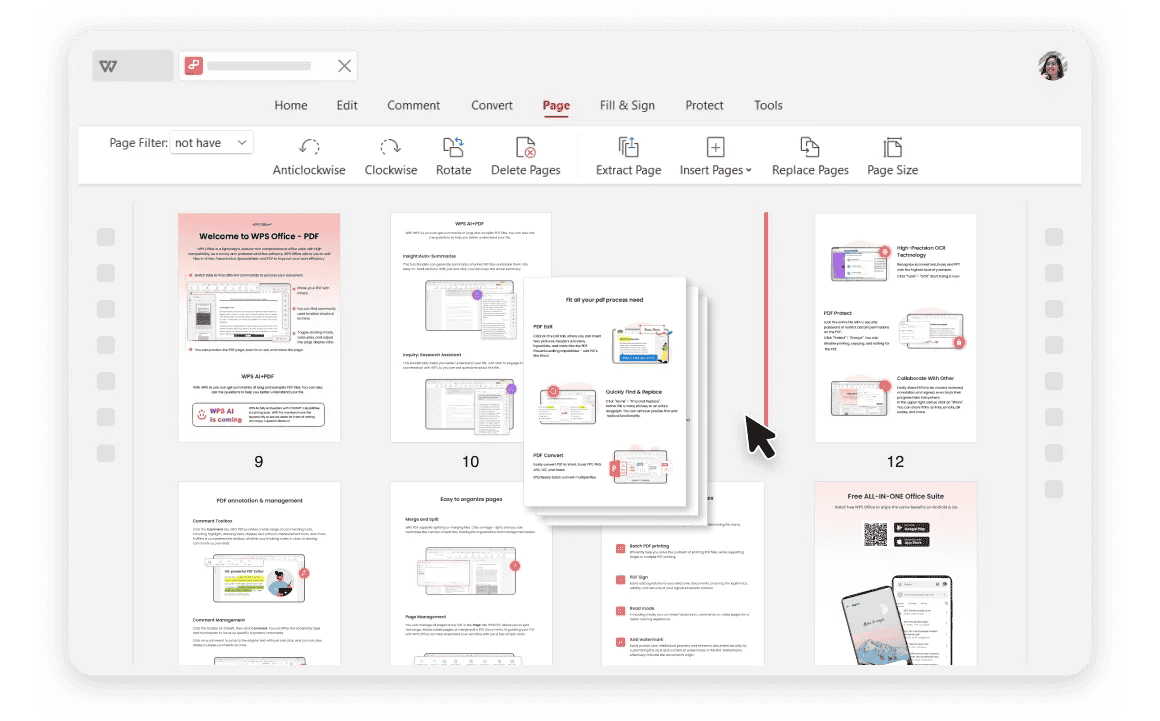Select page 9 thumbnail
This screenshot has height=721, width=1160.
tap(259, 328)
